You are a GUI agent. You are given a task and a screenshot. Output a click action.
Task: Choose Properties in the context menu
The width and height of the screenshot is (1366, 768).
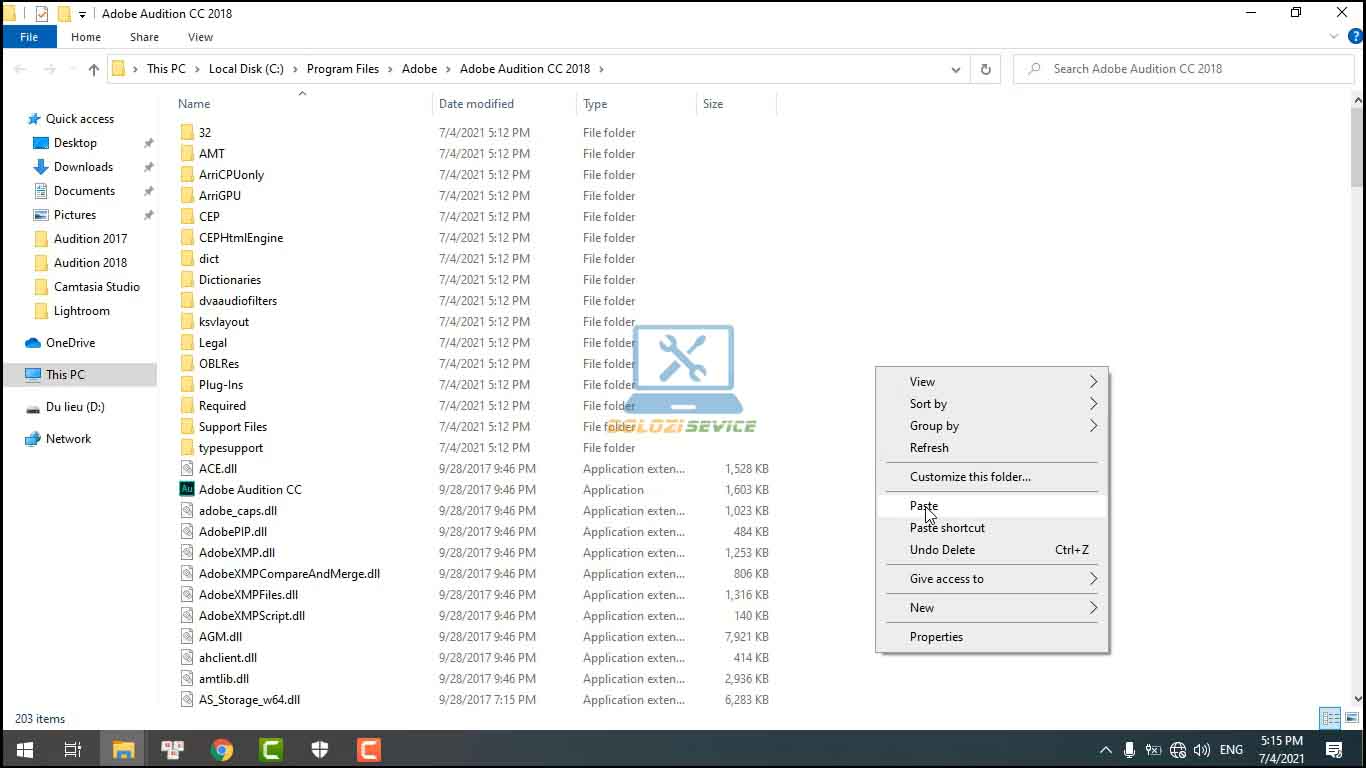[936, 637]
